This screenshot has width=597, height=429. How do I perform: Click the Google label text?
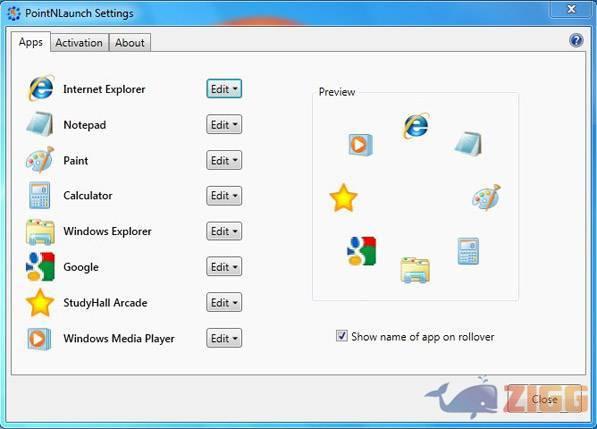(x=81, y=267)
